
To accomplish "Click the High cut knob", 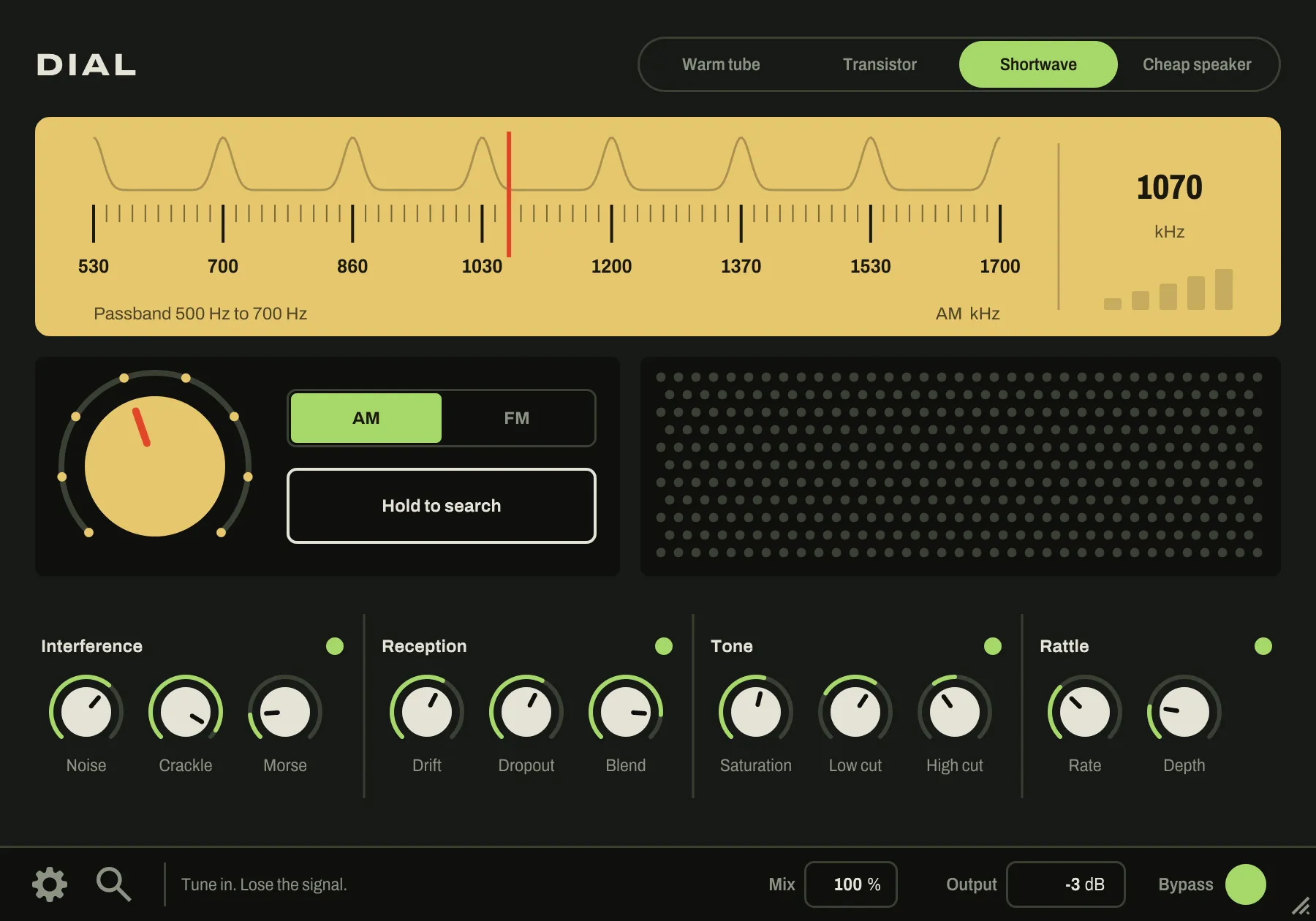I will point(955,711).
